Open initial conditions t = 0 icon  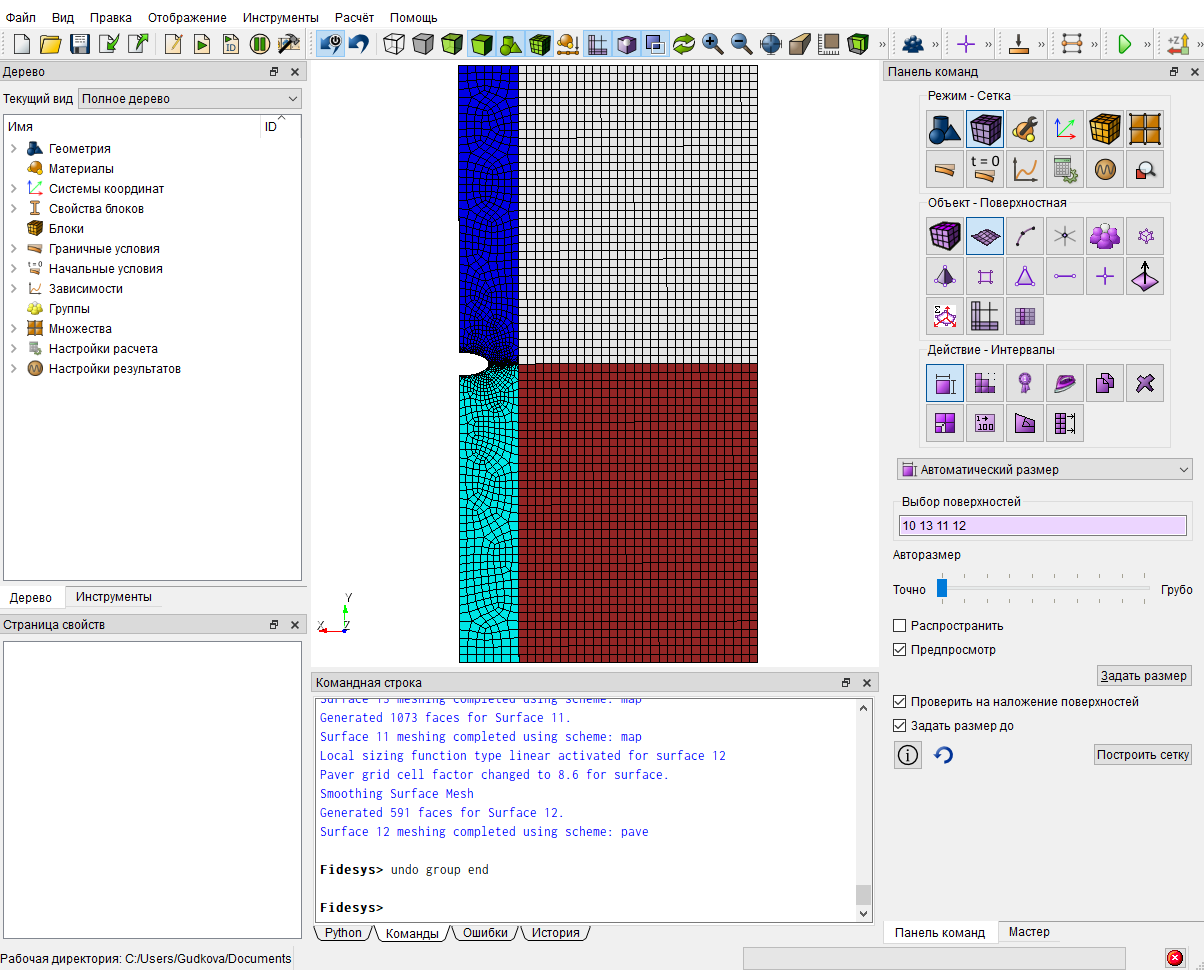(x=985, y=169)
